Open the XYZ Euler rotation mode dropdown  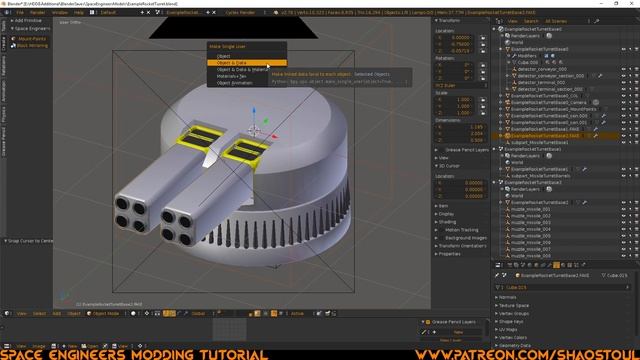point(461,86)
